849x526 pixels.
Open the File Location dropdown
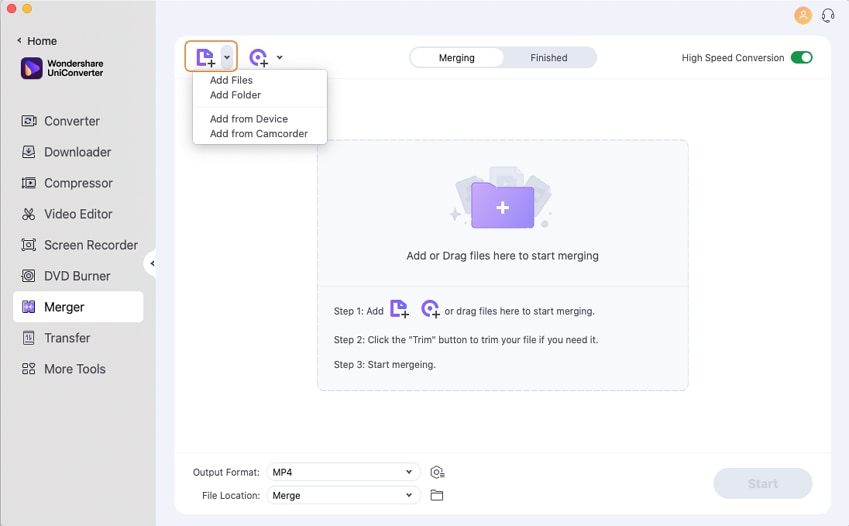pos(342,495)
